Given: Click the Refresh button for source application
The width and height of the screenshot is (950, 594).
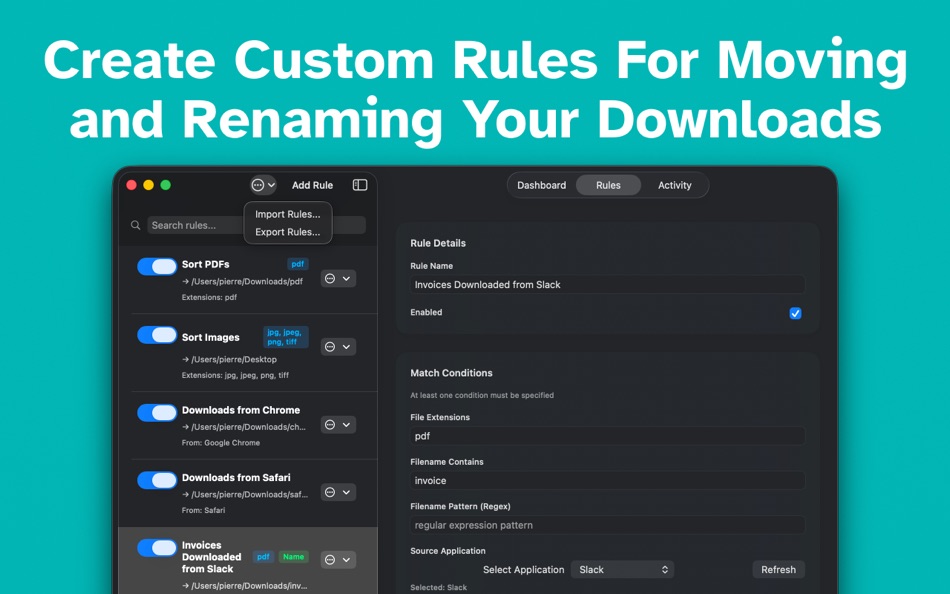Looking at the screenshot, I should coord(778,569).
